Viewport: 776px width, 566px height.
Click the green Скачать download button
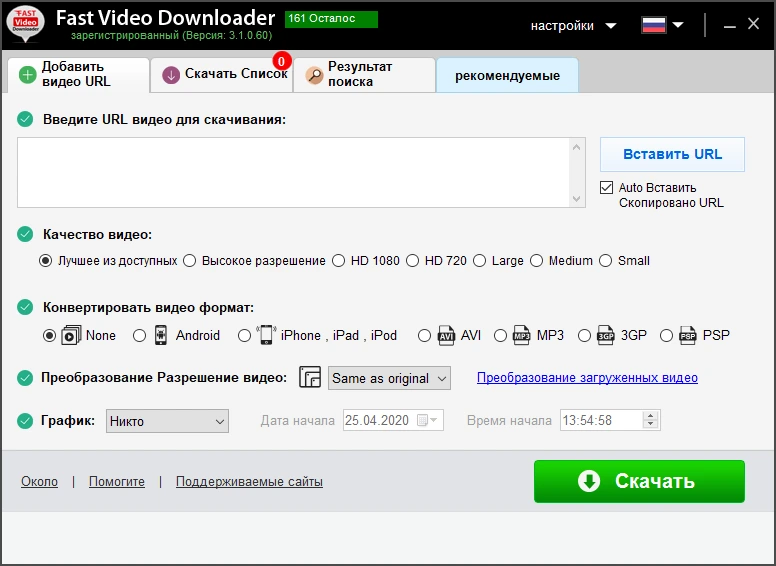click(x=639, y=481)
